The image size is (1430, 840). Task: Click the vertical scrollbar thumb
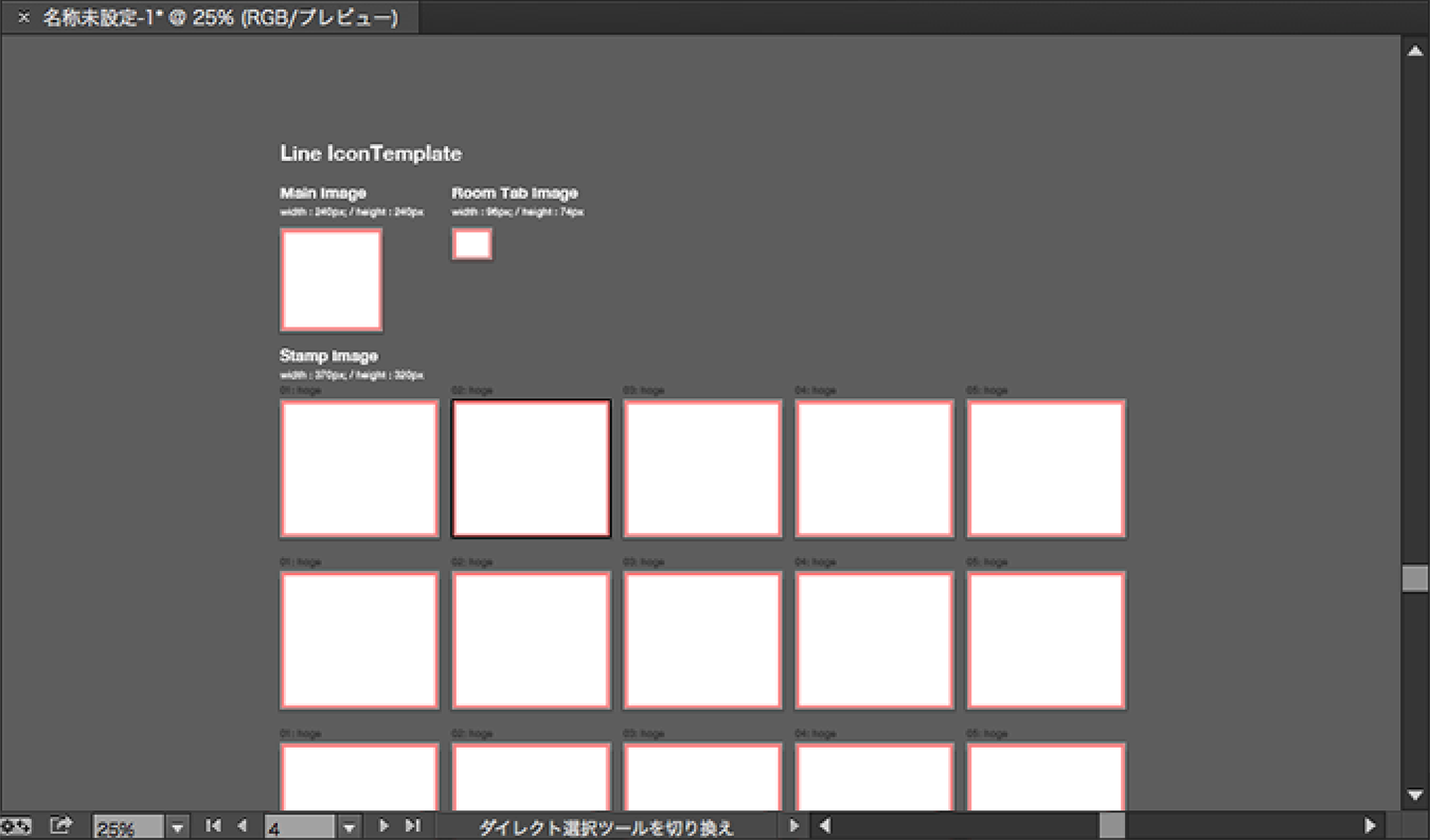[x=1415, y=579]
